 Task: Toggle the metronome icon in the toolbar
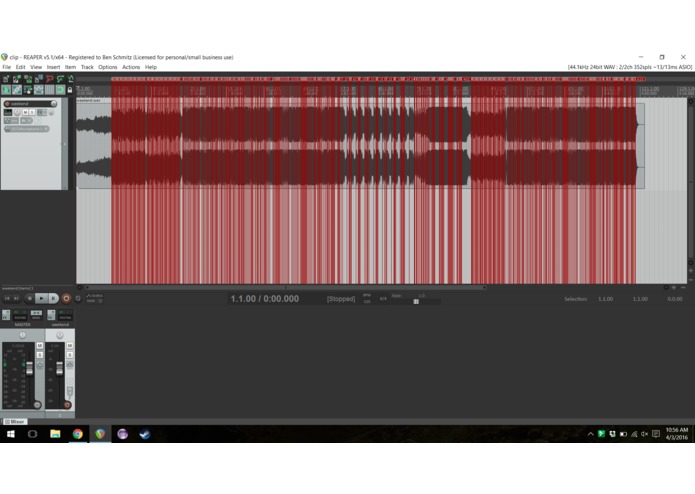pyautogui.click(x=70, y=78)
